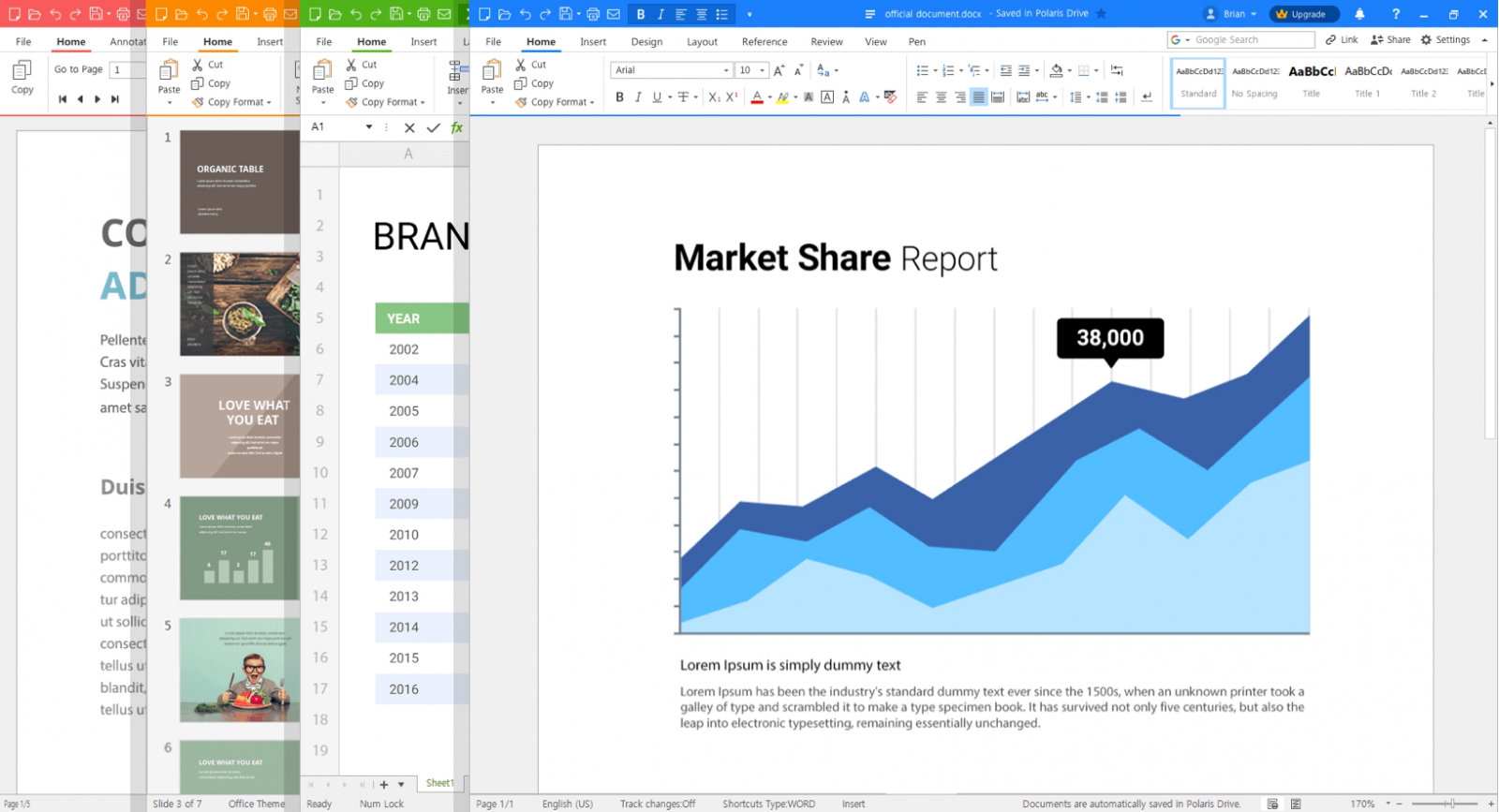The height and width of the screenshot is (812, 1499).
Task: Jump to first page in the PDF window
Action: pyautogui.click(x=63, y=98)
